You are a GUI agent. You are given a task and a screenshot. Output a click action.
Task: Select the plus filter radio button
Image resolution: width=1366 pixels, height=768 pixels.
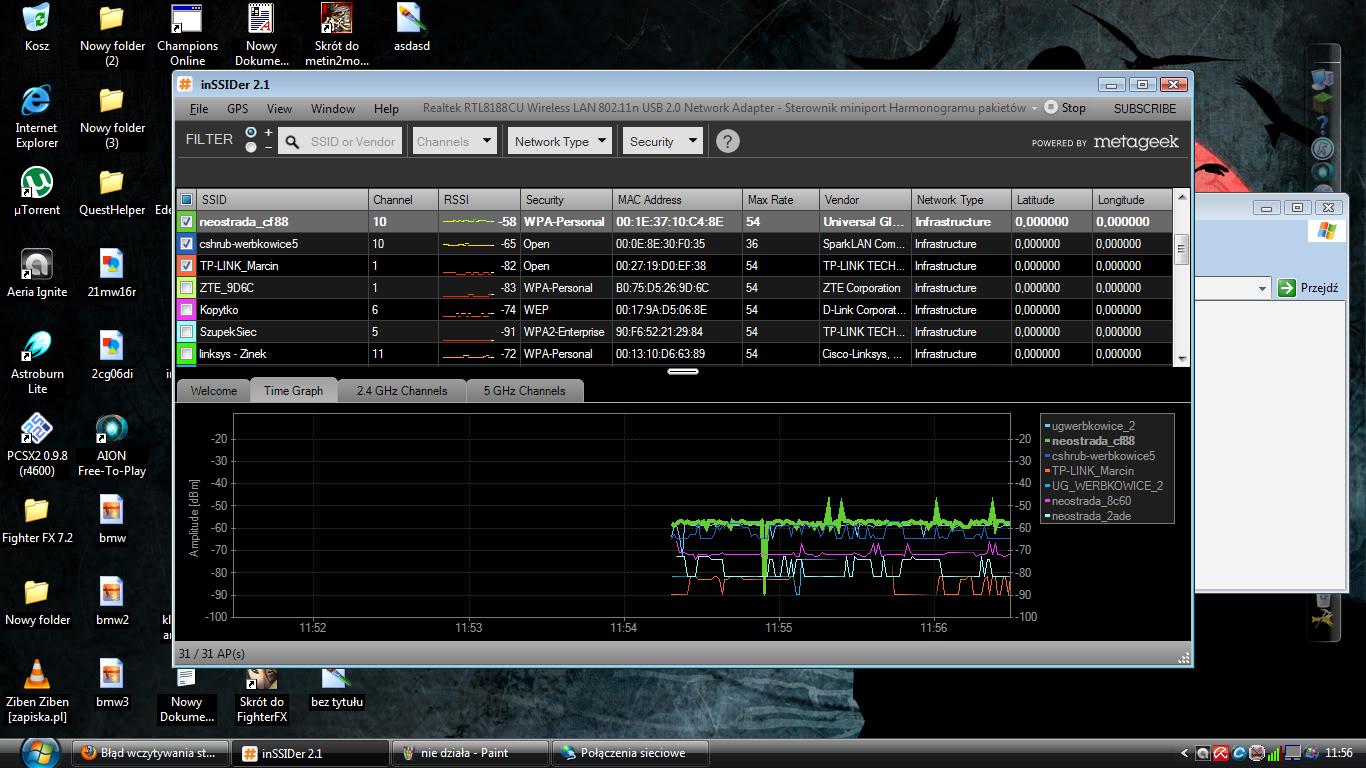(251, 132)
